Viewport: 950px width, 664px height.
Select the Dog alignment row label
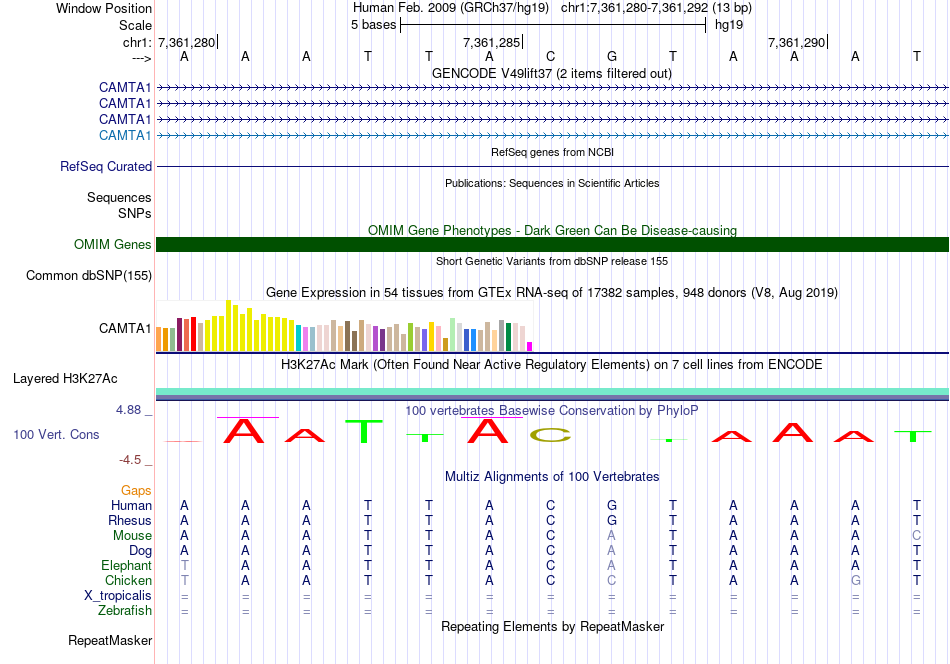coord(140,551)
